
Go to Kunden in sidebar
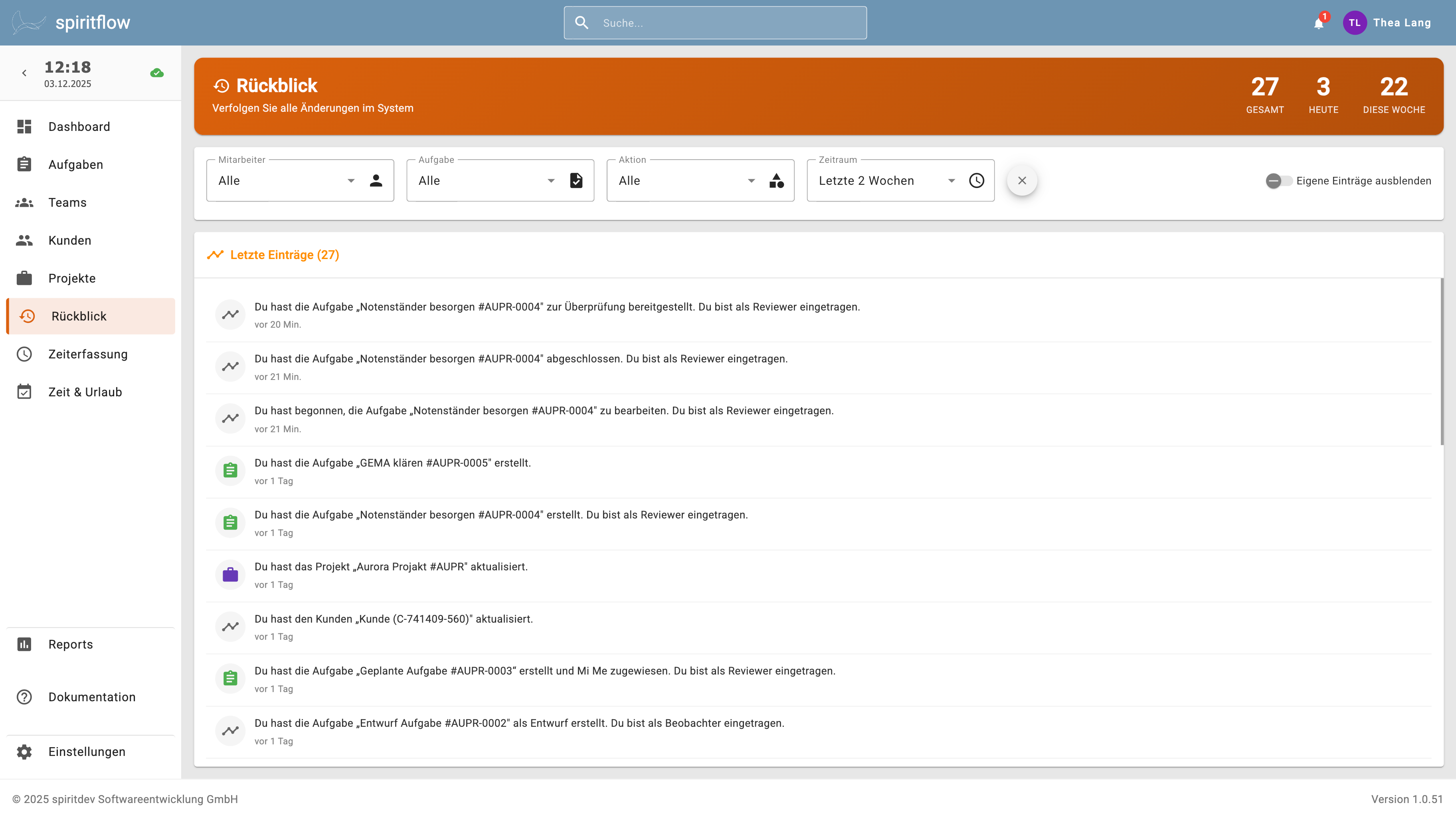(x=91, y=240)
